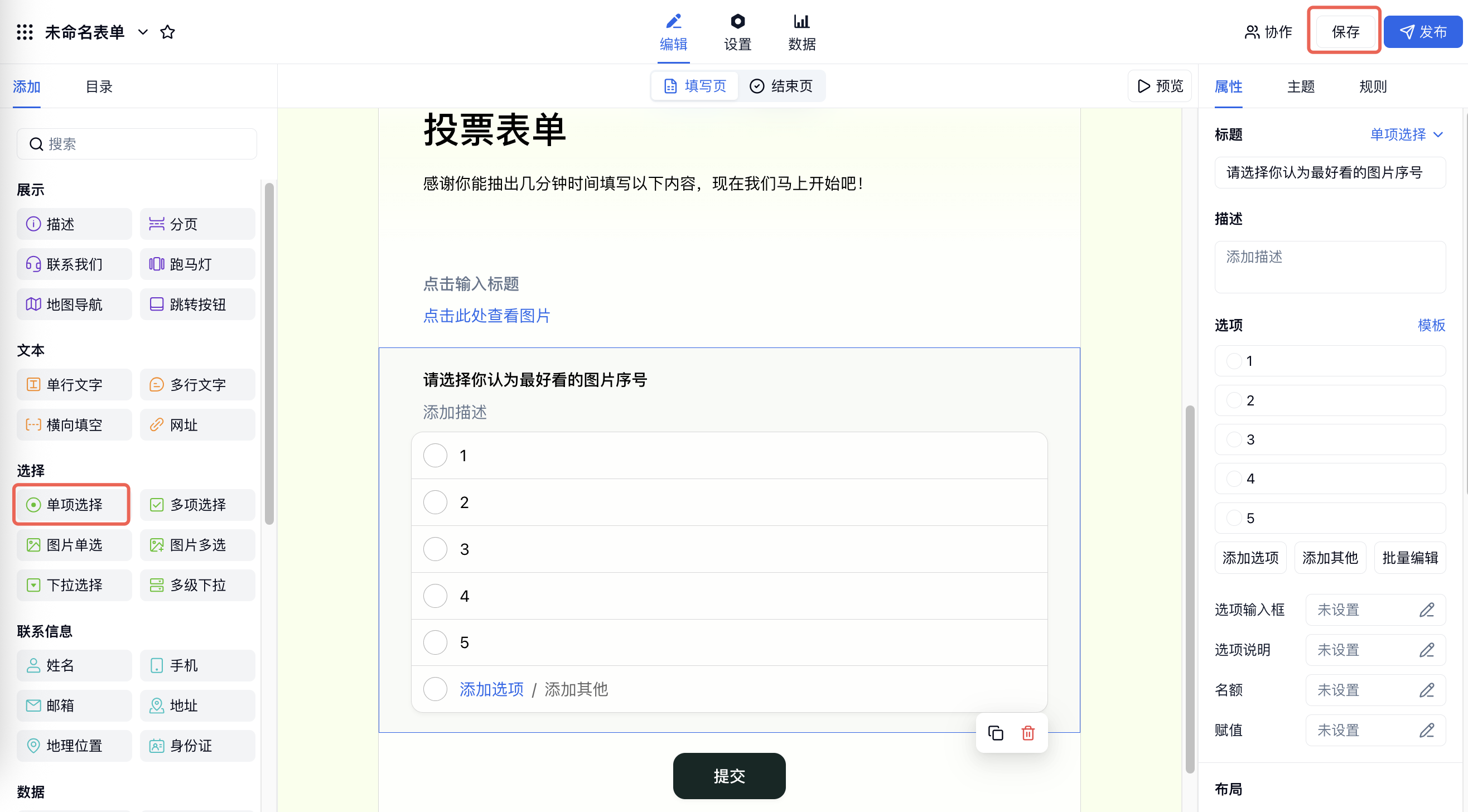The width and height of the screenshot is (1468, 812).
Task: Expand the 未命名表单 title dropdown chevron
Action: (143, 32)
